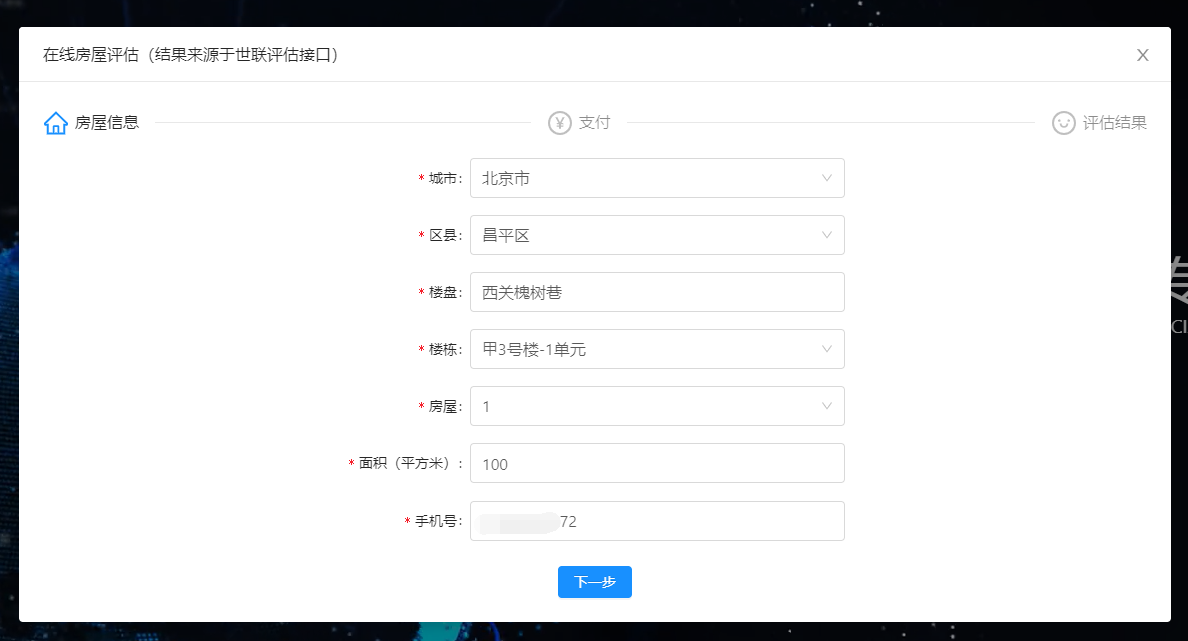Focus the 楼盘 input with 西关槐树巷

657,292
